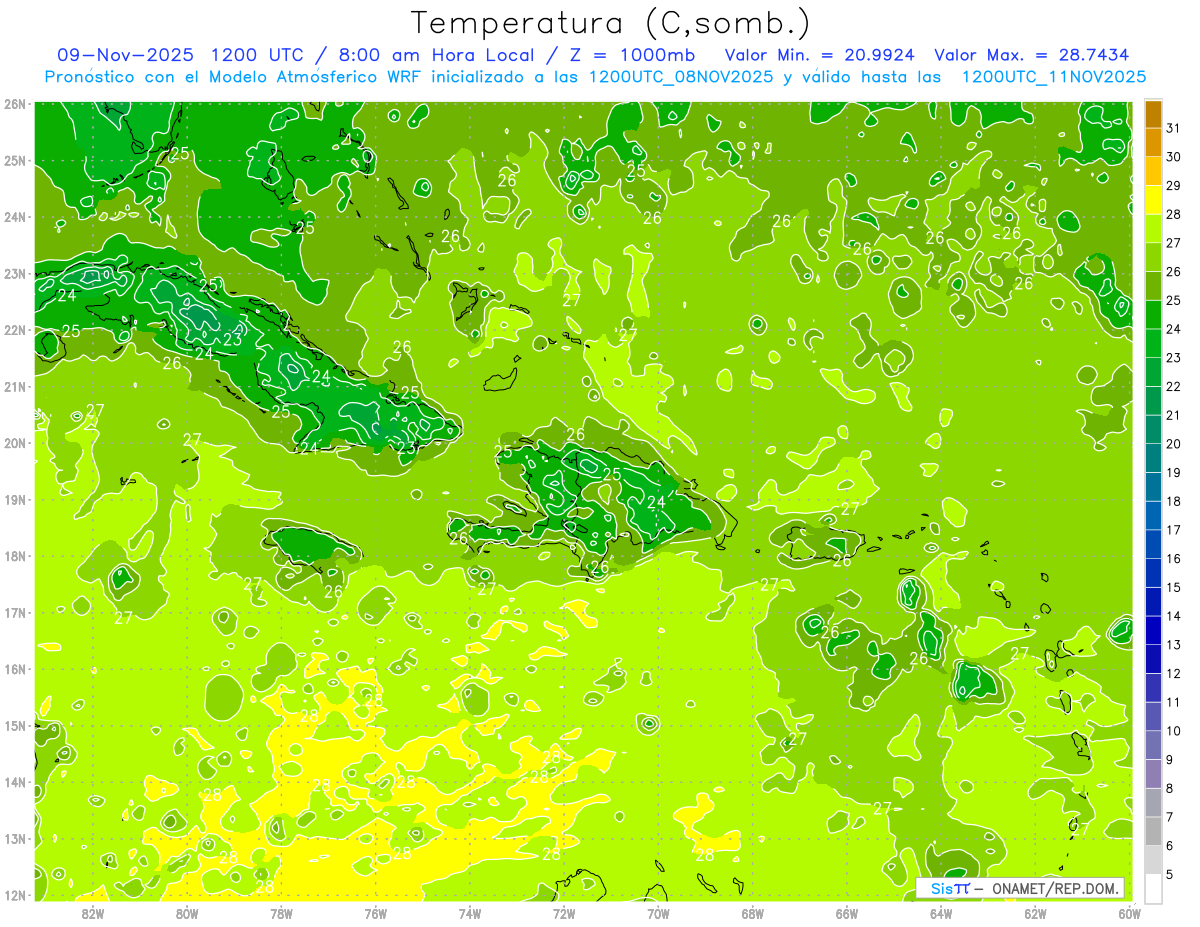Select the orange legend band between 30 and 31
This screenshot has height=927, width=1200.
pos(1153,142)
